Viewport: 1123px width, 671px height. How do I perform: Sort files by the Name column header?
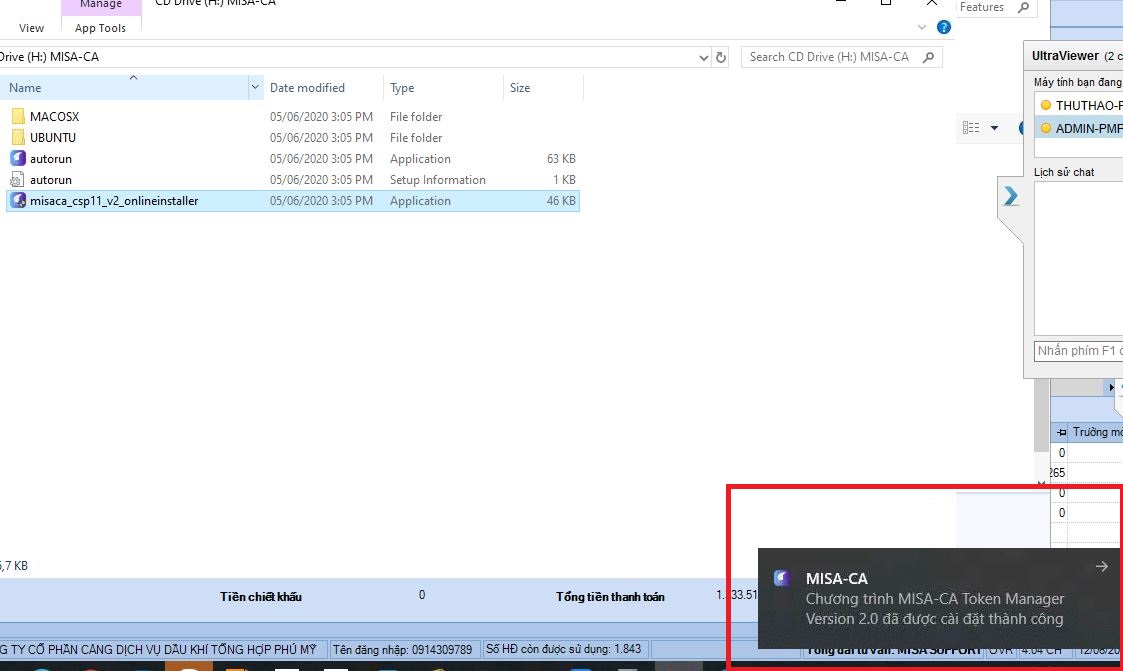coord(125,87)
